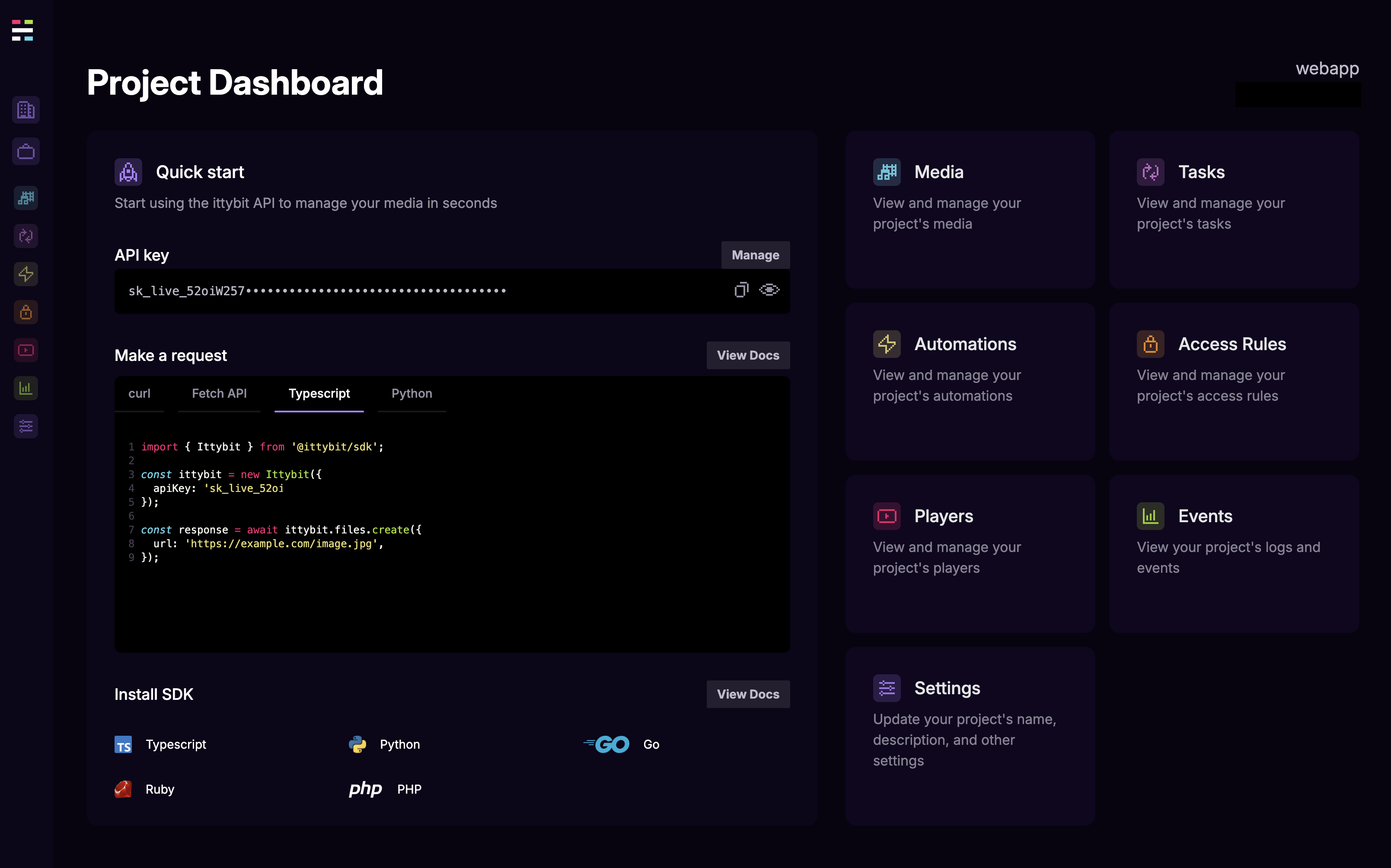
Task: Click the Quick start rocket icon
Action: (128, 172)
